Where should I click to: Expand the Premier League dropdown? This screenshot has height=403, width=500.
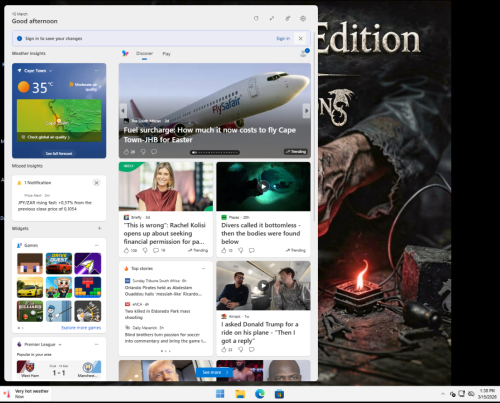pos(60,344)
